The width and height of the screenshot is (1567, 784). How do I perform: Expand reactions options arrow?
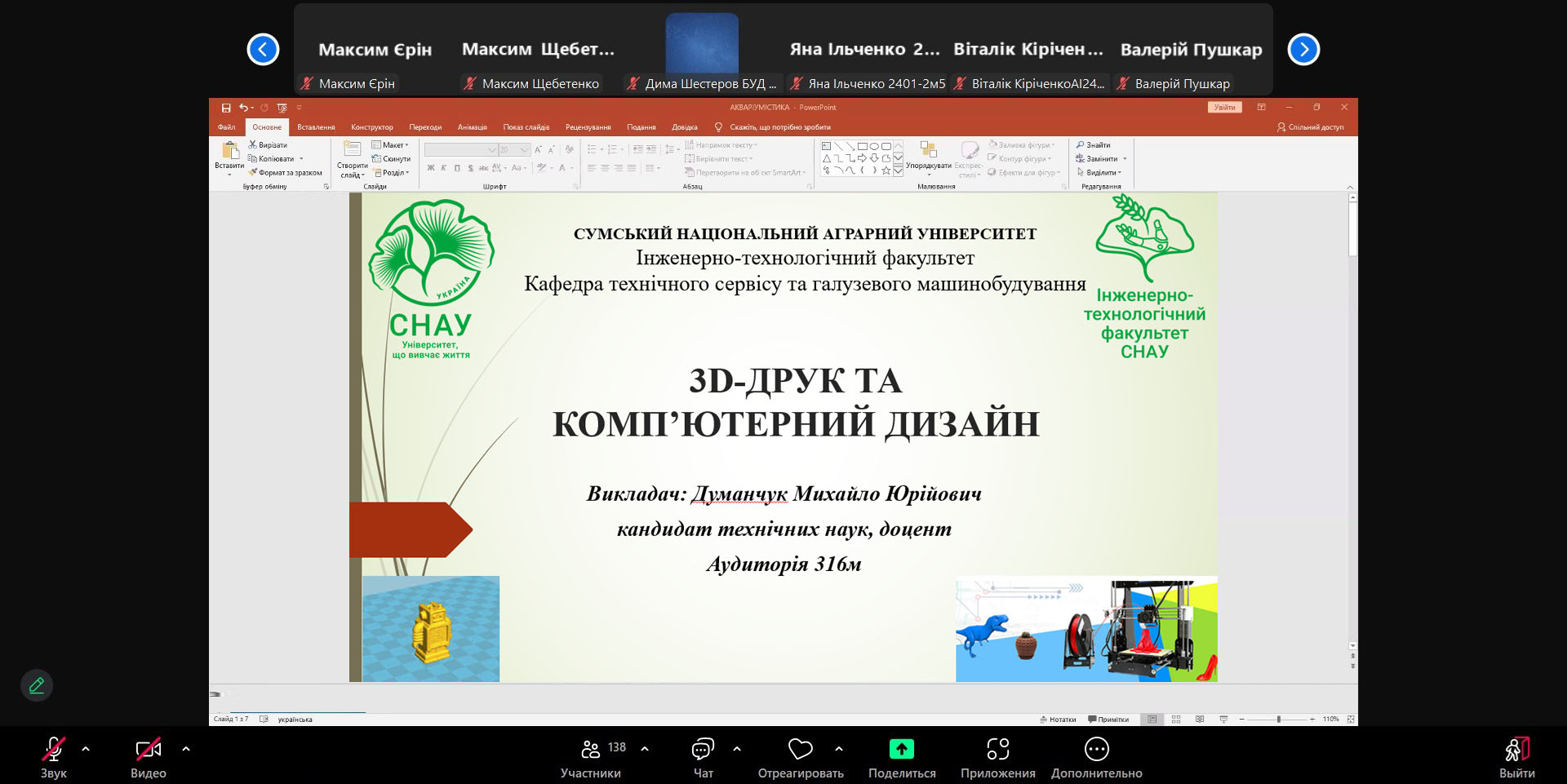point(839,748)
